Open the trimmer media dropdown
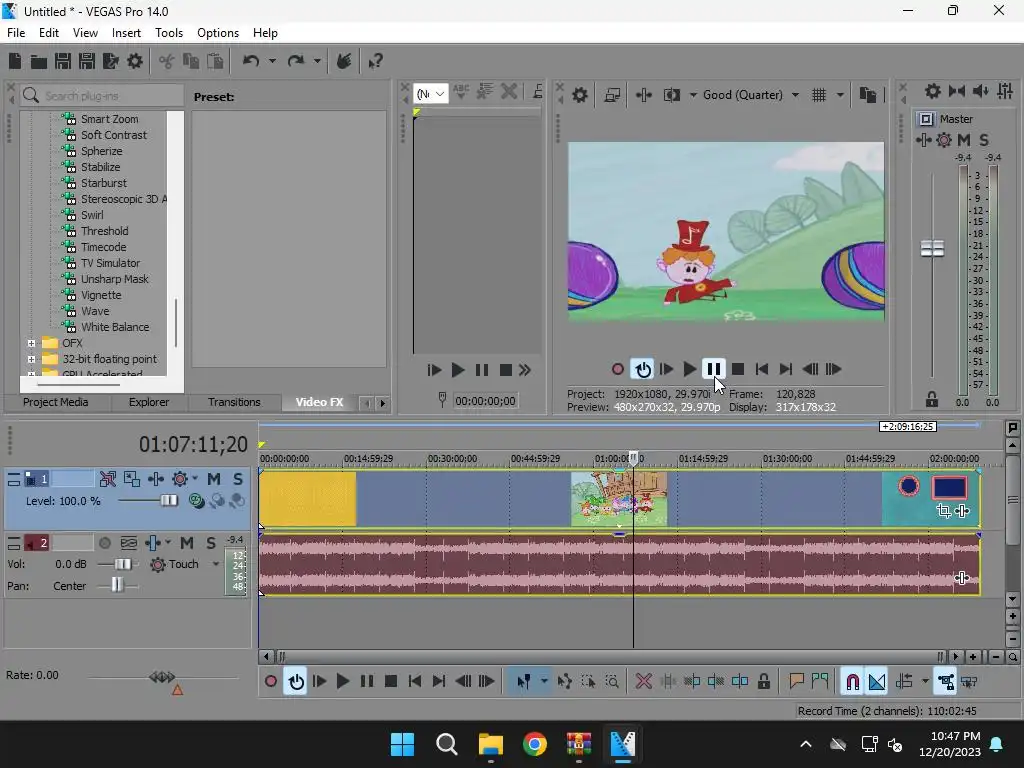This screenshot has width=1024, height=768. click(x=431, y=94)
